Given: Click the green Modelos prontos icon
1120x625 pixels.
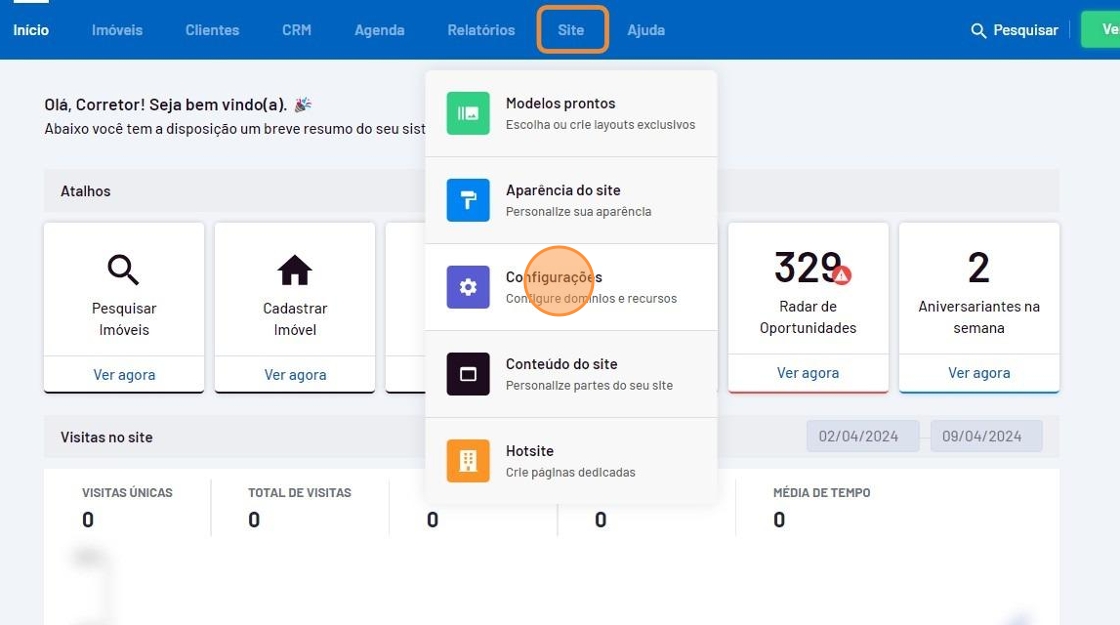Looking at the screenshot, I should (468, 113).
